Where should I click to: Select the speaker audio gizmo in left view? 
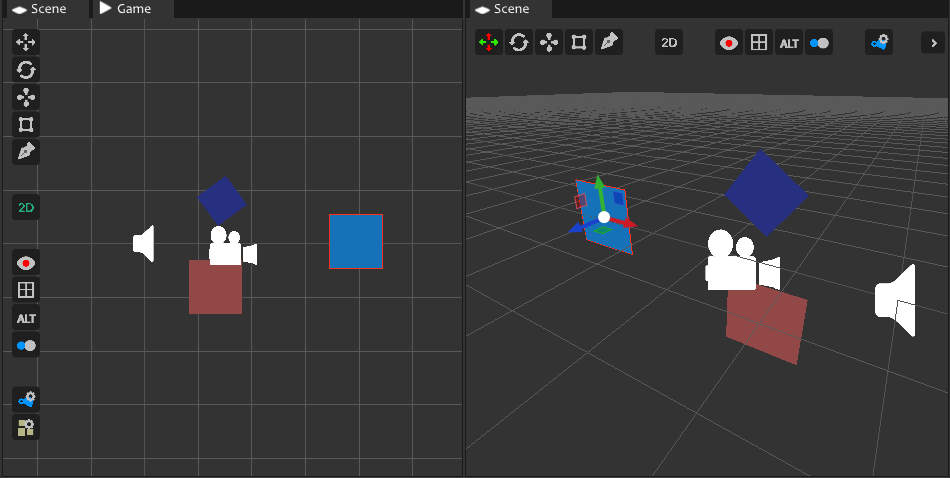144,244
